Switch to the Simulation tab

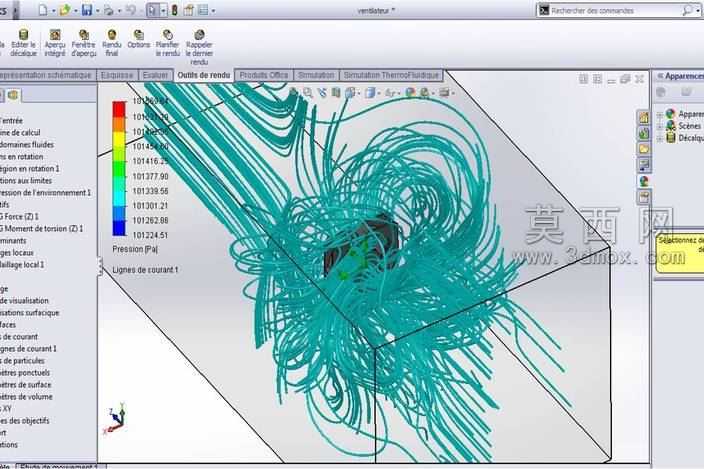coord(316,75)
